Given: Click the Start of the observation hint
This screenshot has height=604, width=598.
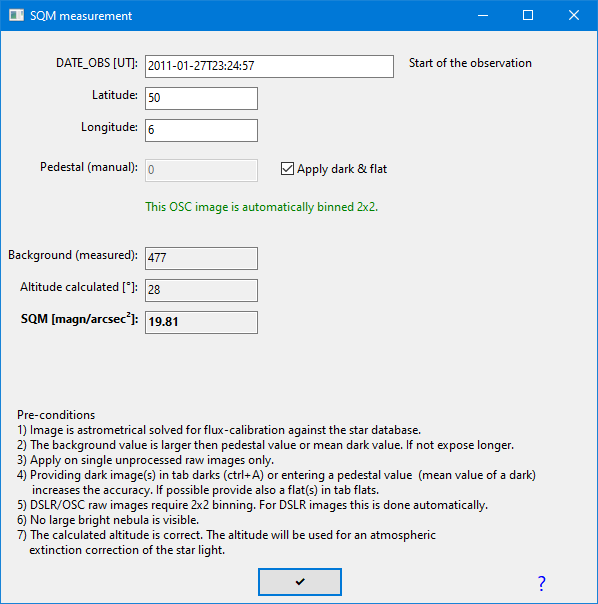Looking at the screenshot, I should click(x=470, y=63).
